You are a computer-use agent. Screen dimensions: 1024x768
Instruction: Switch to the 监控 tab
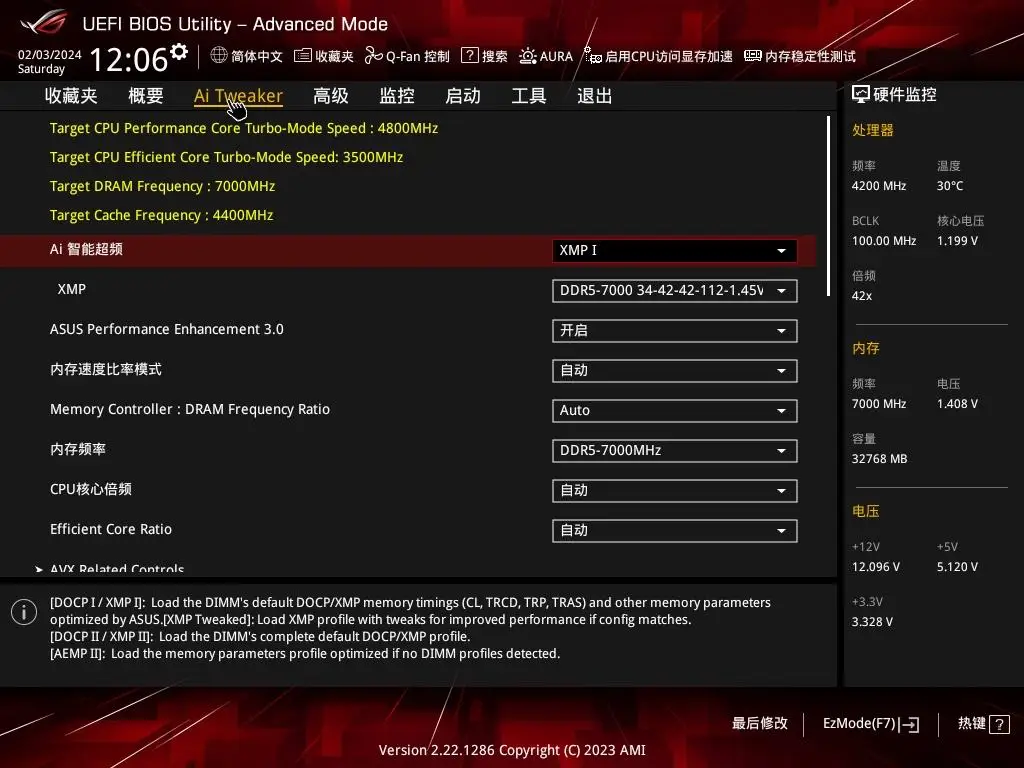click(397, 96)
